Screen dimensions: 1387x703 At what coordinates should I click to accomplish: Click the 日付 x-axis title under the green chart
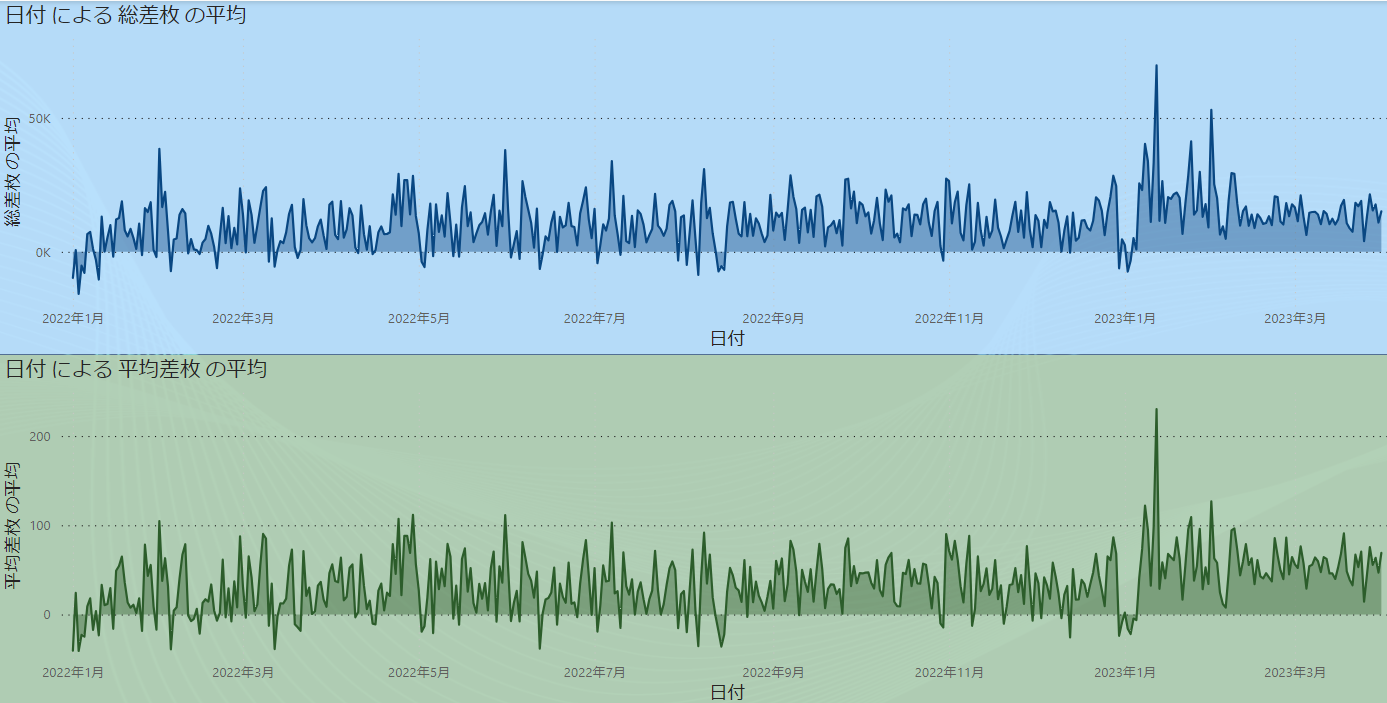727,692
